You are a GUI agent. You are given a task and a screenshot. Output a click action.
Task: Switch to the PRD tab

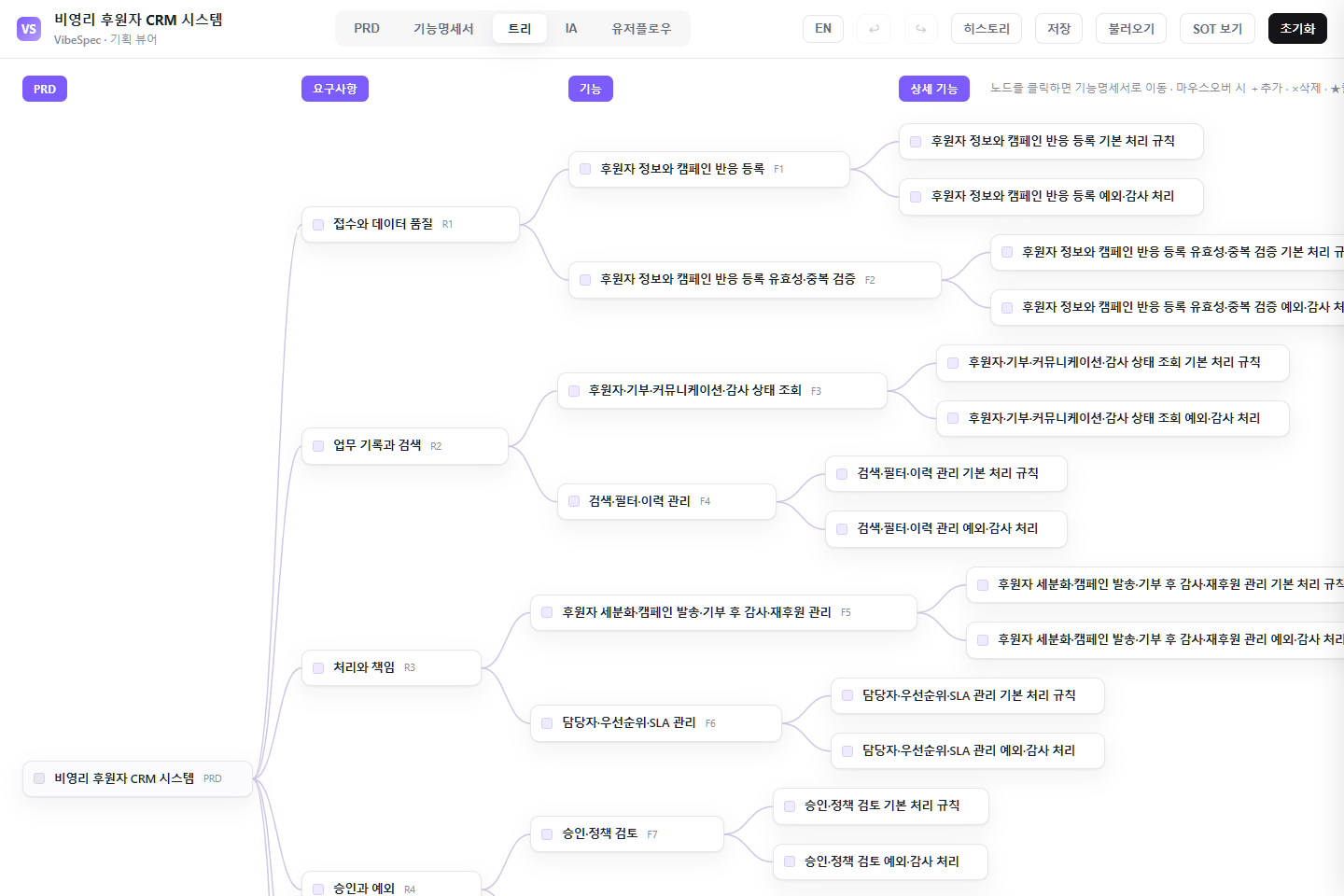[367, 29]
